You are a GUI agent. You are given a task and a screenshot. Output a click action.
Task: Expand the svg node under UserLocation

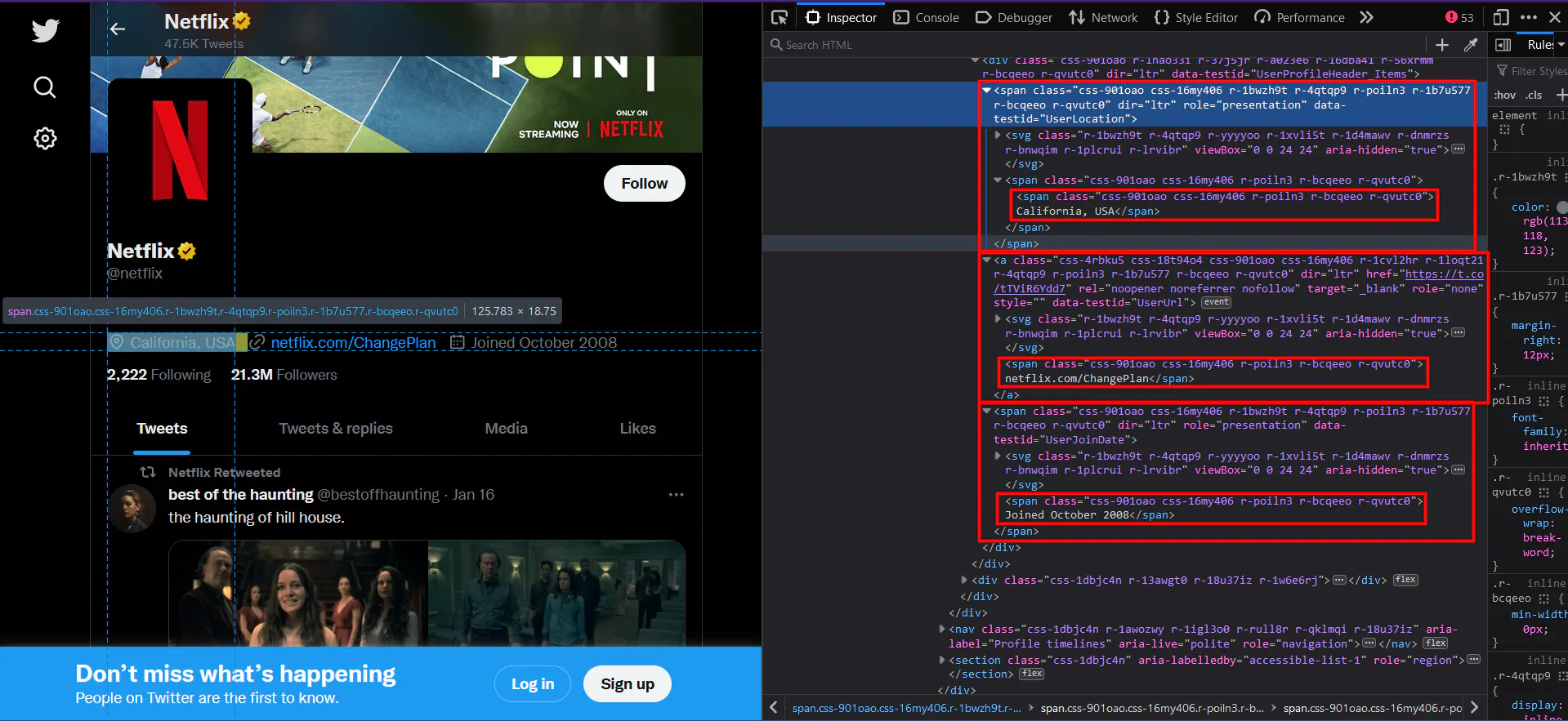tap(998, 136)
